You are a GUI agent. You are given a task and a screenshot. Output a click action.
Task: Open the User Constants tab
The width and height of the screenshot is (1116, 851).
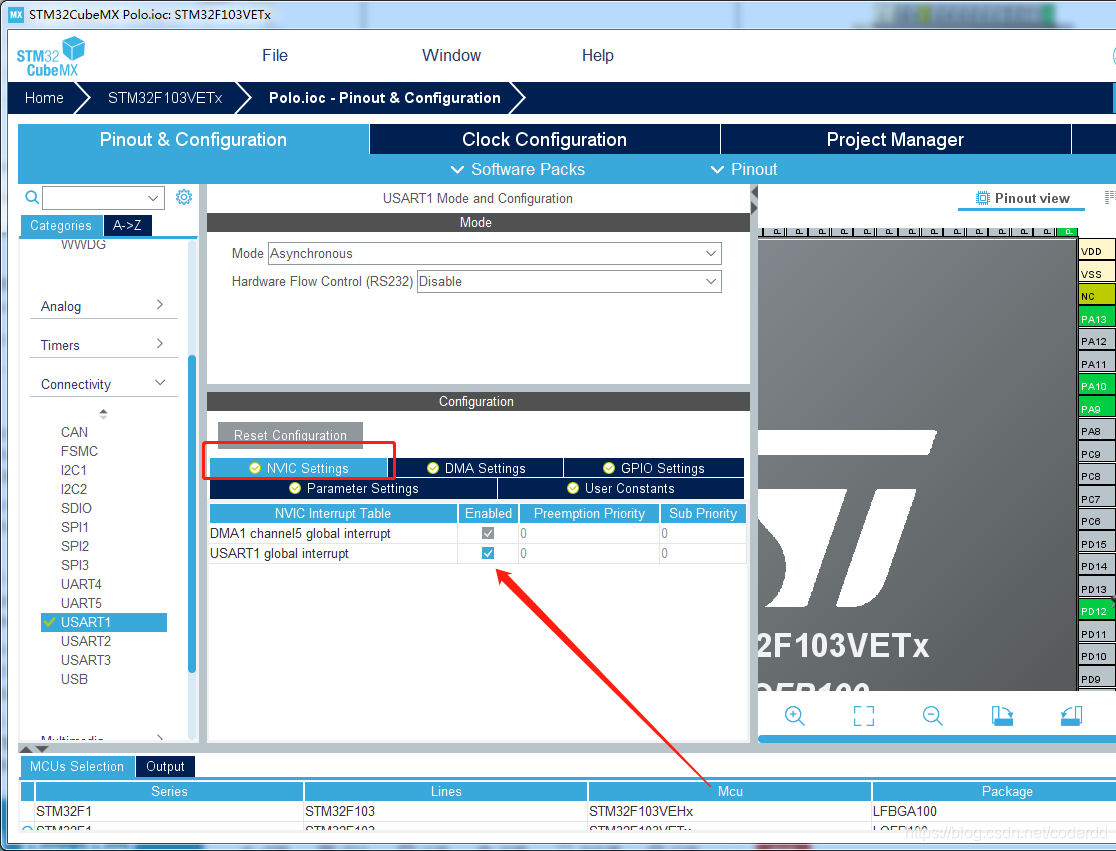[x=621, y=488]
